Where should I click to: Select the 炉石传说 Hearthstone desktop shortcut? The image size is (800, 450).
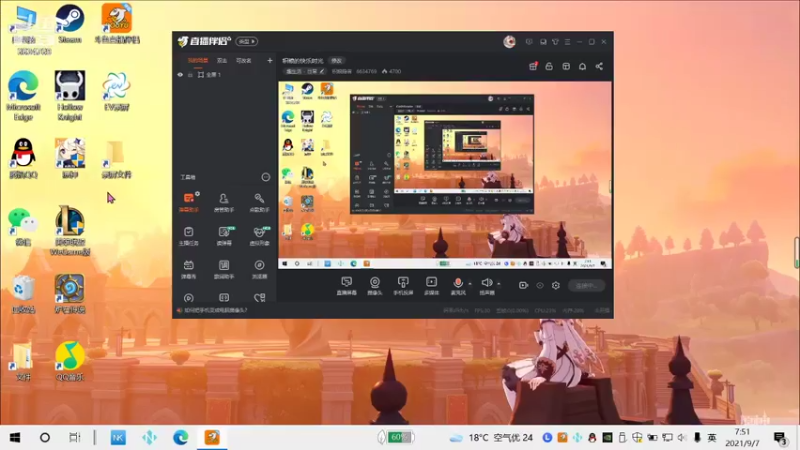point(70,293)
